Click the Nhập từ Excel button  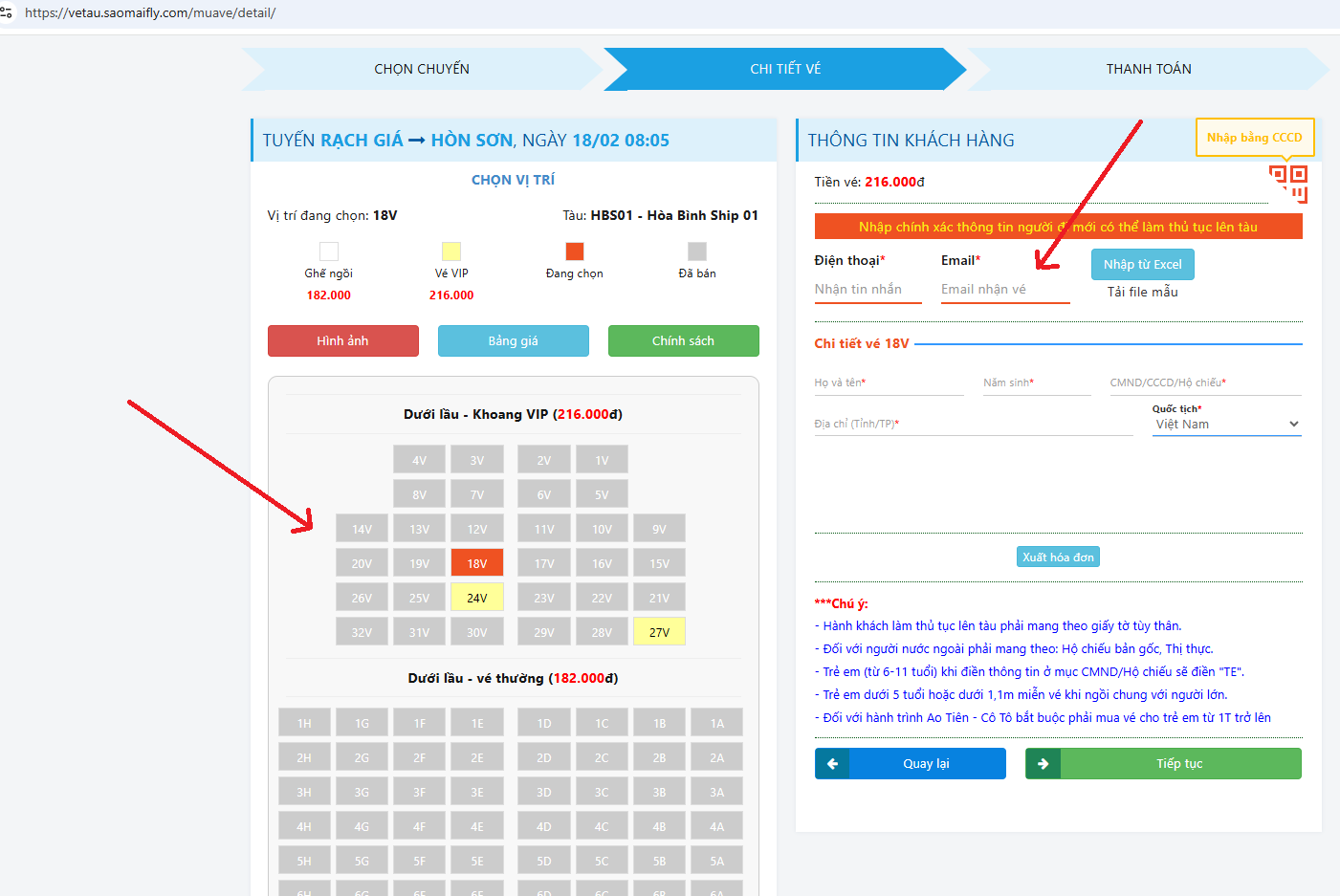[x=1142, y=265]
